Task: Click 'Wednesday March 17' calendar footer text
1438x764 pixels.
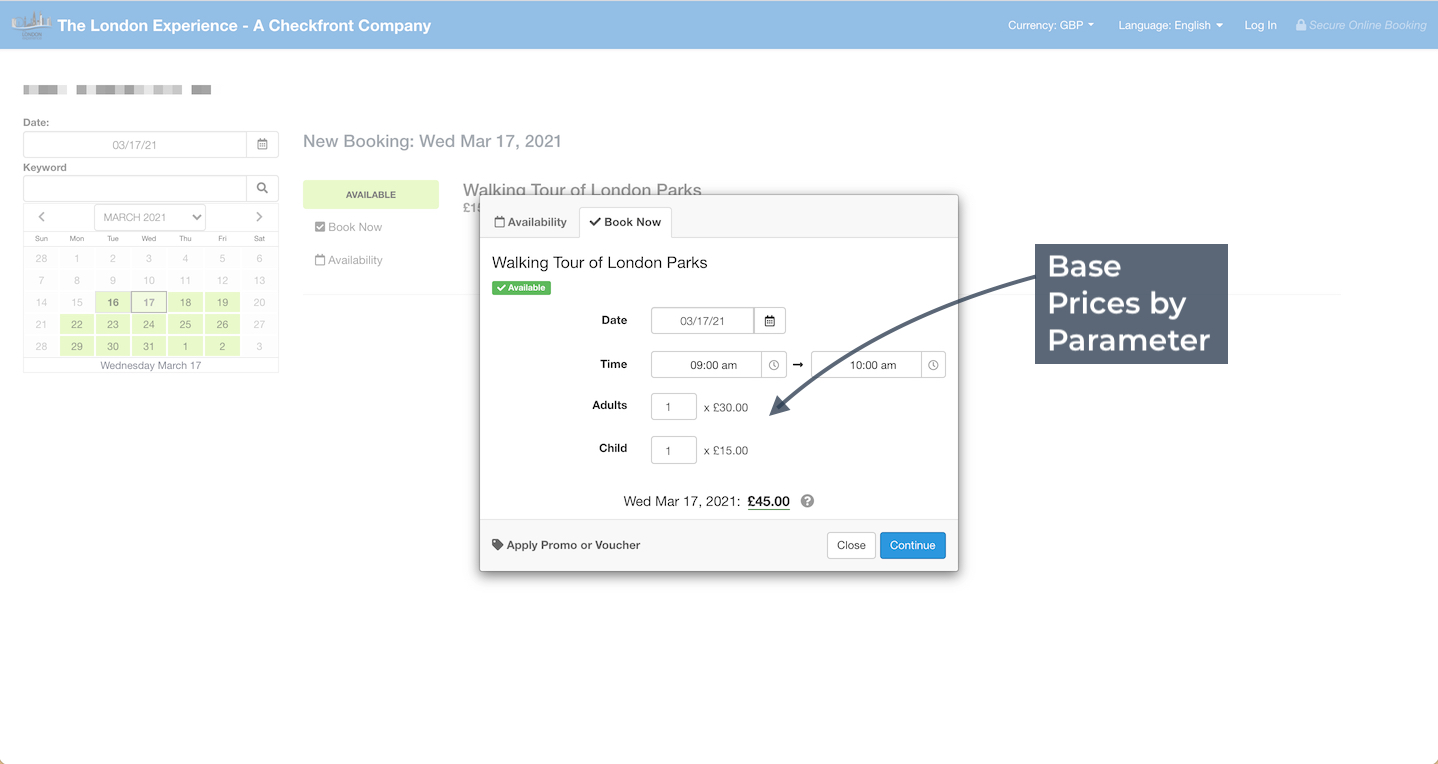Action: 151,365
